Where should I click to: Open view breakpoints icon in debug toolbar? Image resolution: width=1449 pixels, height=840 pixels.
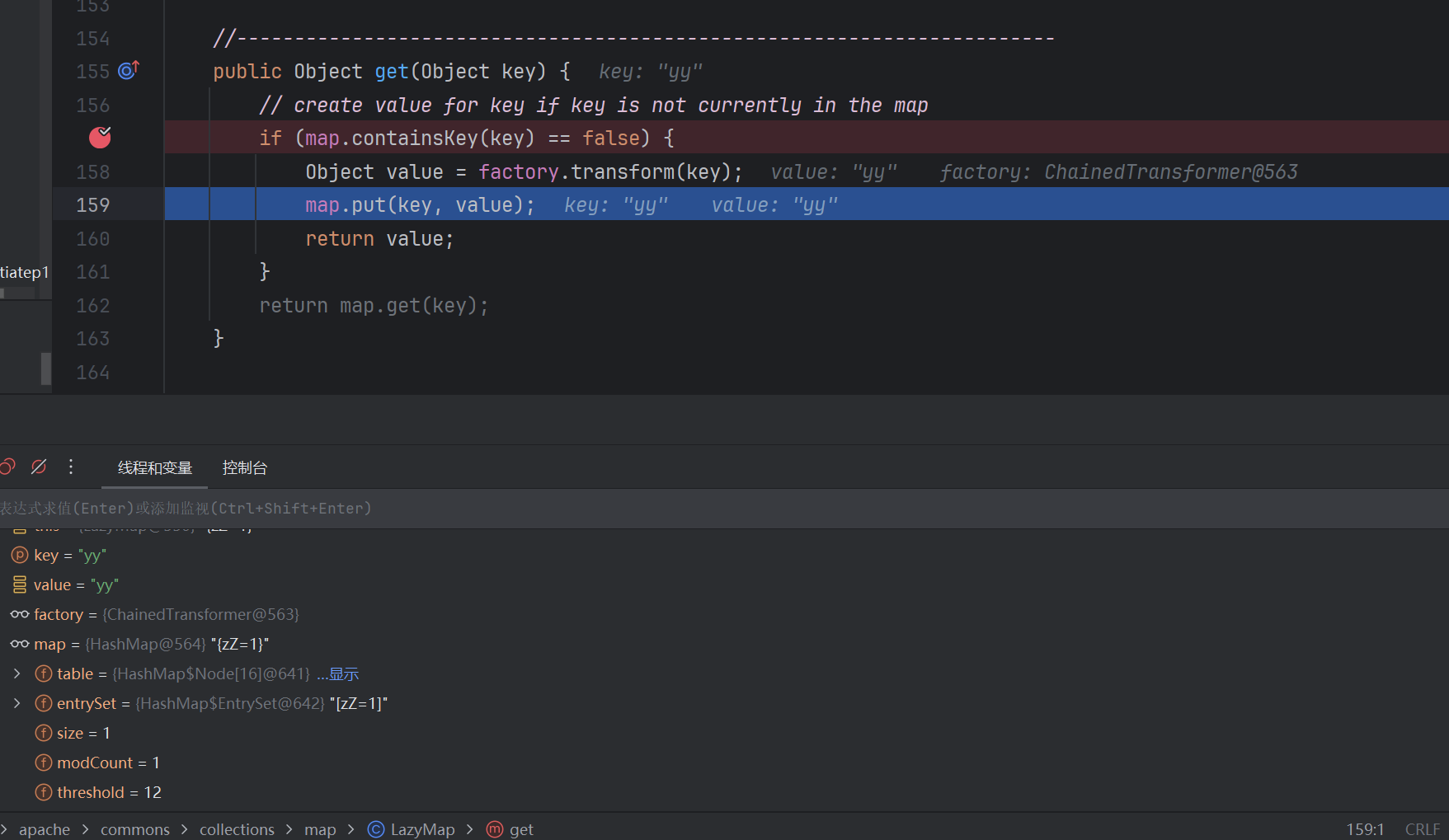click(7, 467)
